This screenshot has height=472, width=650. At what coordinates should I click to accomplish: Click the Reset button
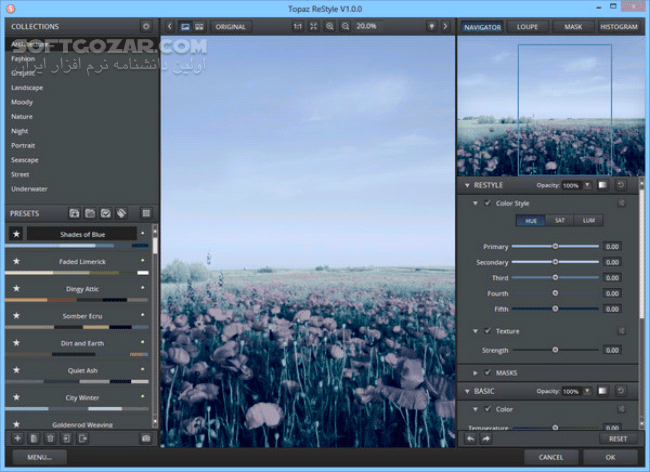pos(618,439)
